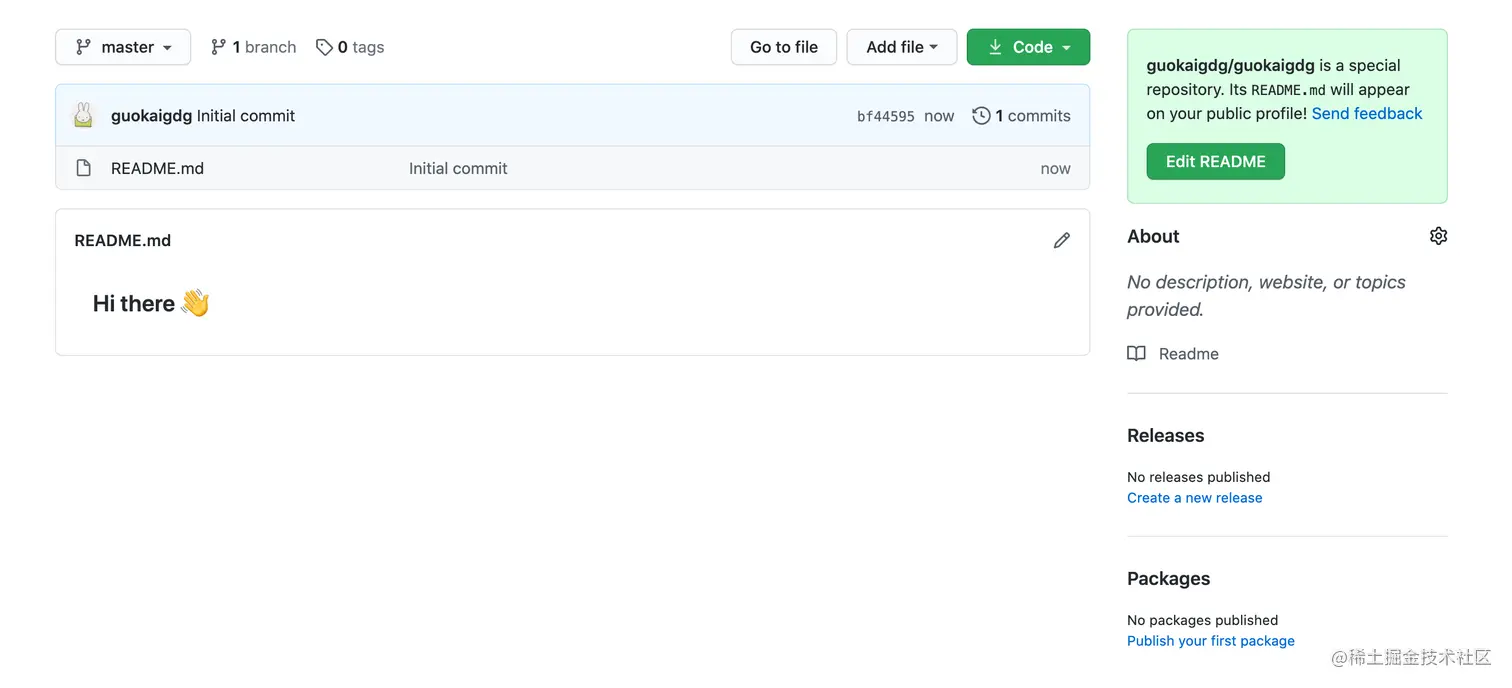
Task: Open README.md in the file list
Action: pyautogui.click(x=157, y=168)
